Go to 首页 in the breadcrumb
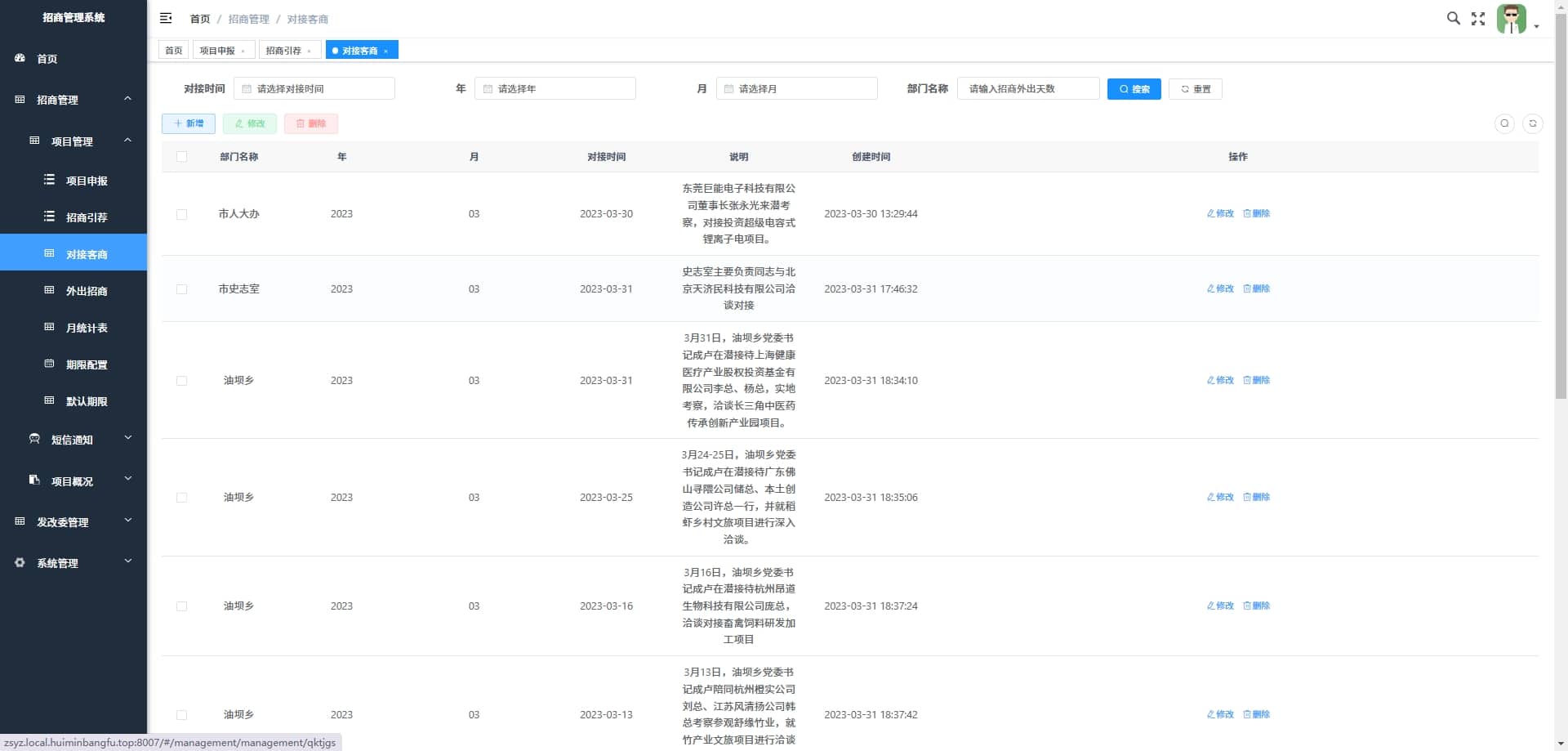 click(199, 19)
